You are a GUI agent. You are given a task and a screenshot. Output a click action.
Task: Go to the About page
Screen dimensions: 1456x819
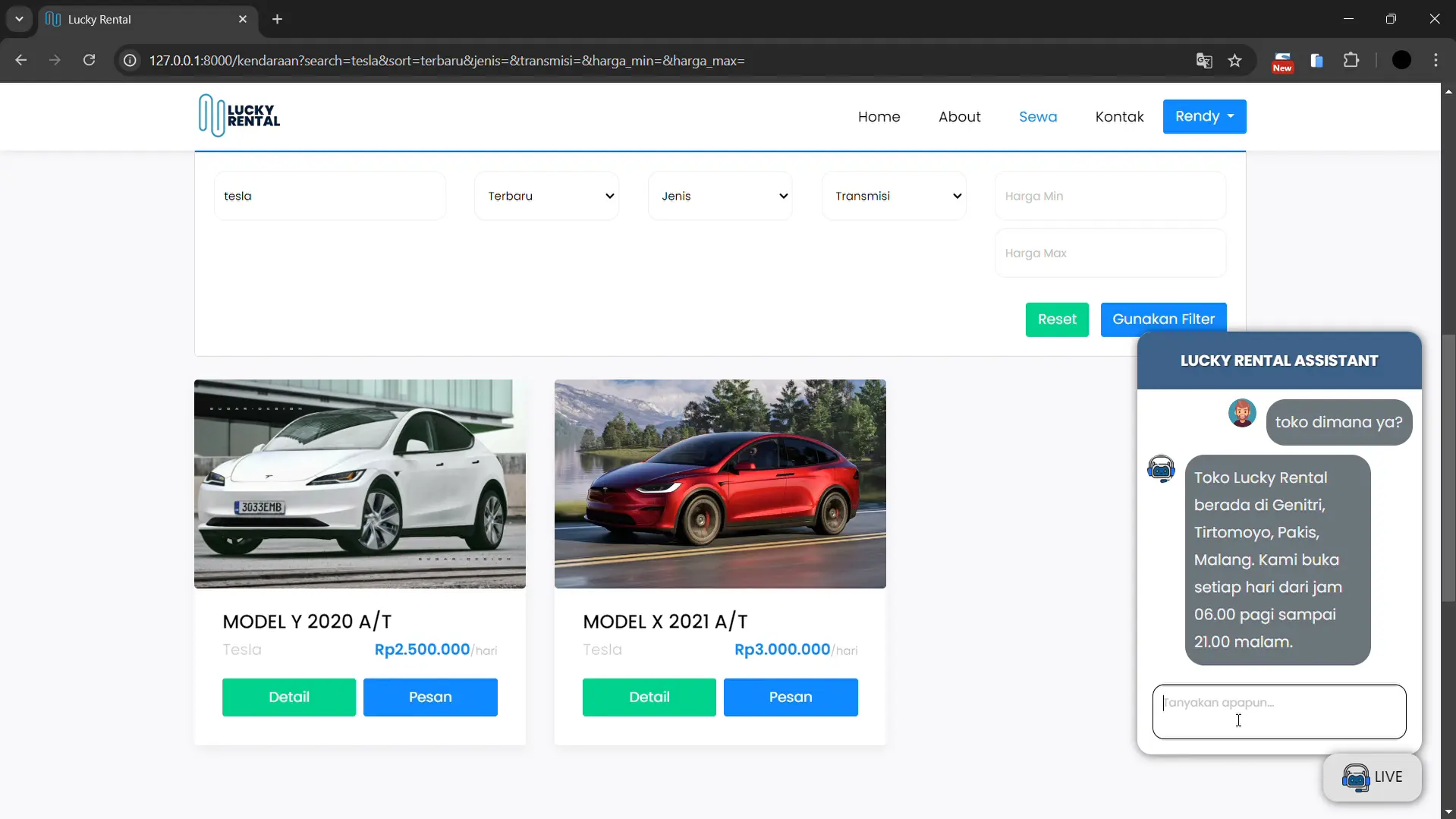pos(959,117)
